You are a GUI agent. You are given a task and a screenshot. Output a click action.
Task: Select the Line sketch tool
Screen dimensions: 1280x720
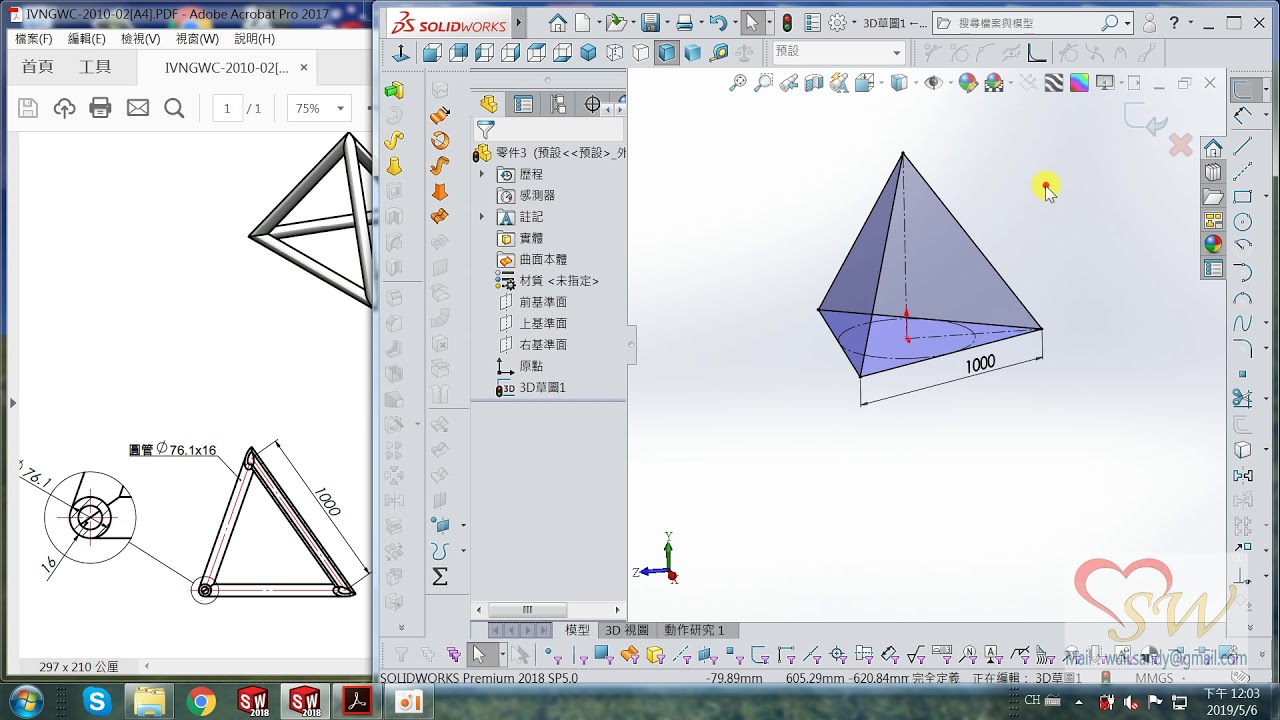tap(1243, 145)
